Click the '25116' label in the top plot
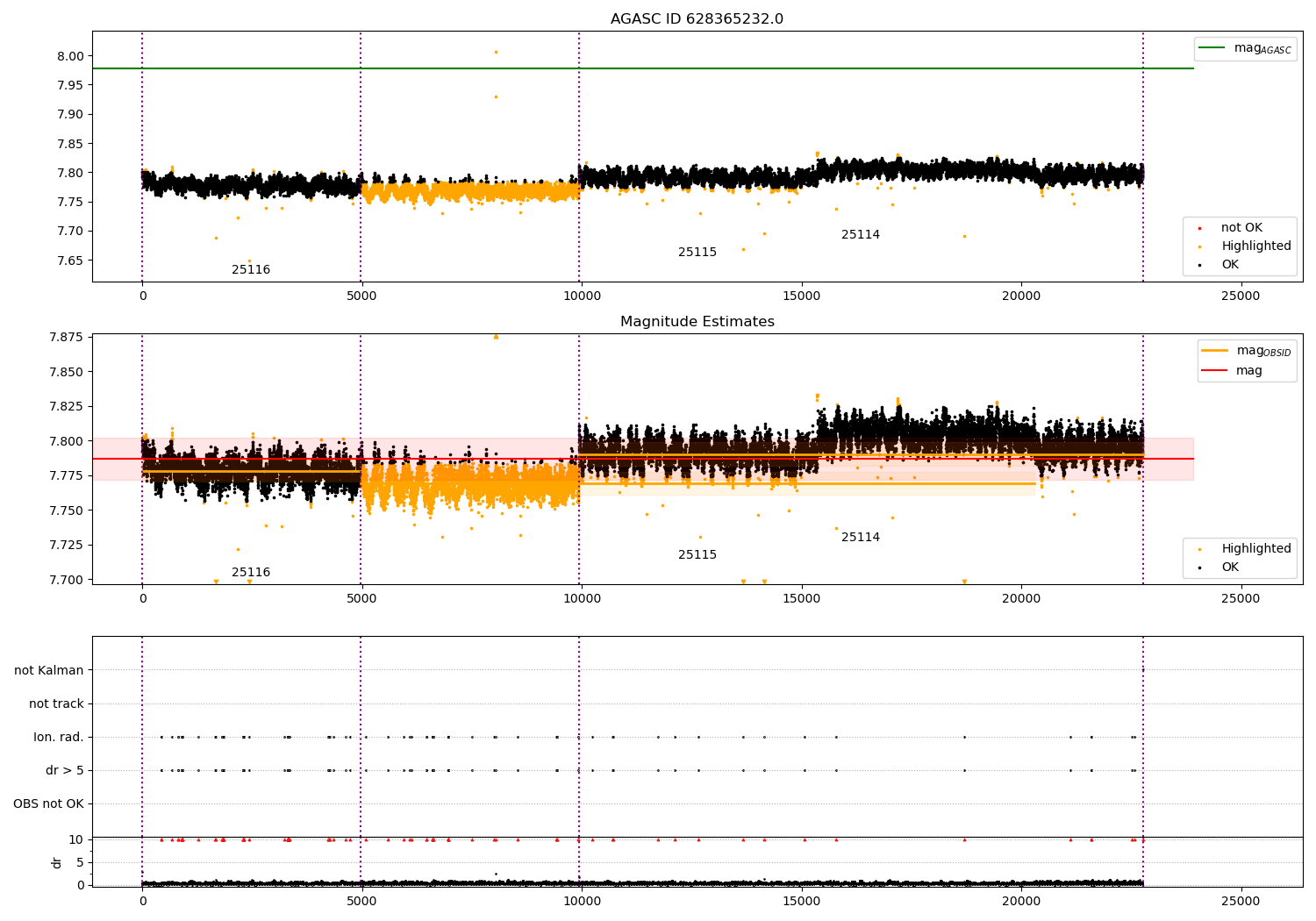 (251, 269)
